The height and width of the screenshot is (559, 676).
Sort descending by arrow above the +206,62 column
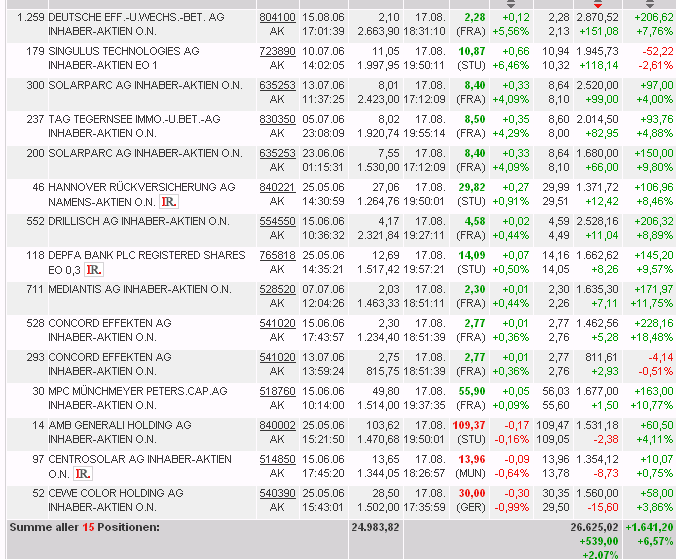[650, 4]
